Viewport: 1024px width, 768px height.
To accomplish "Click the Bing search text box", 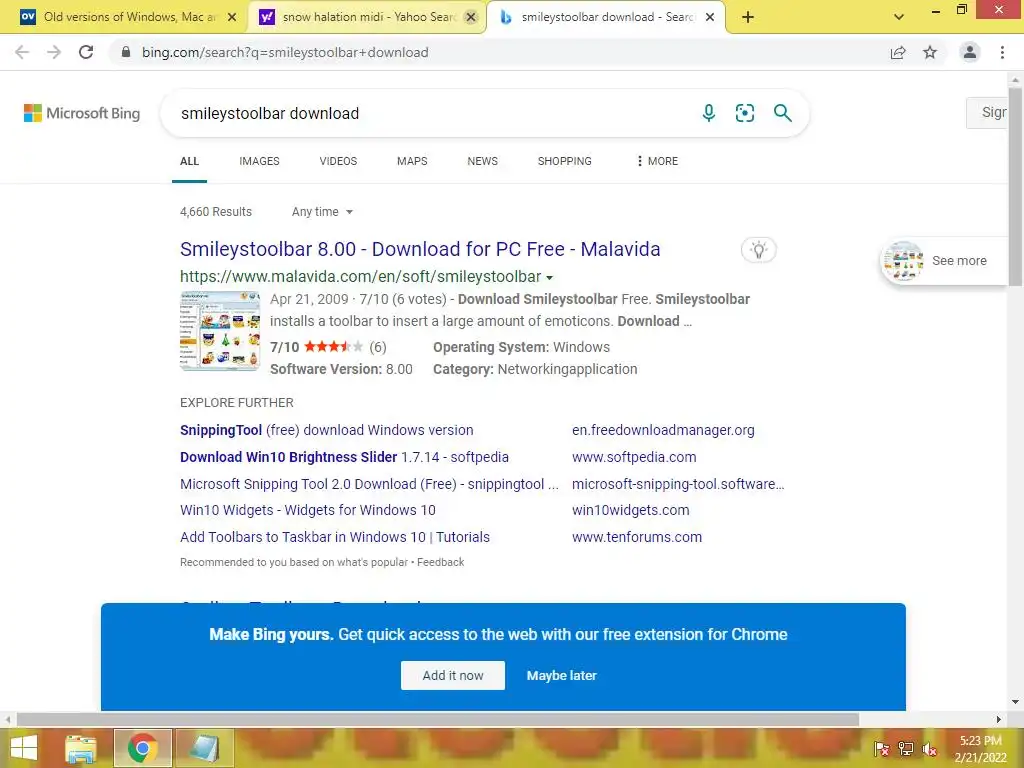I will [431, 113].
